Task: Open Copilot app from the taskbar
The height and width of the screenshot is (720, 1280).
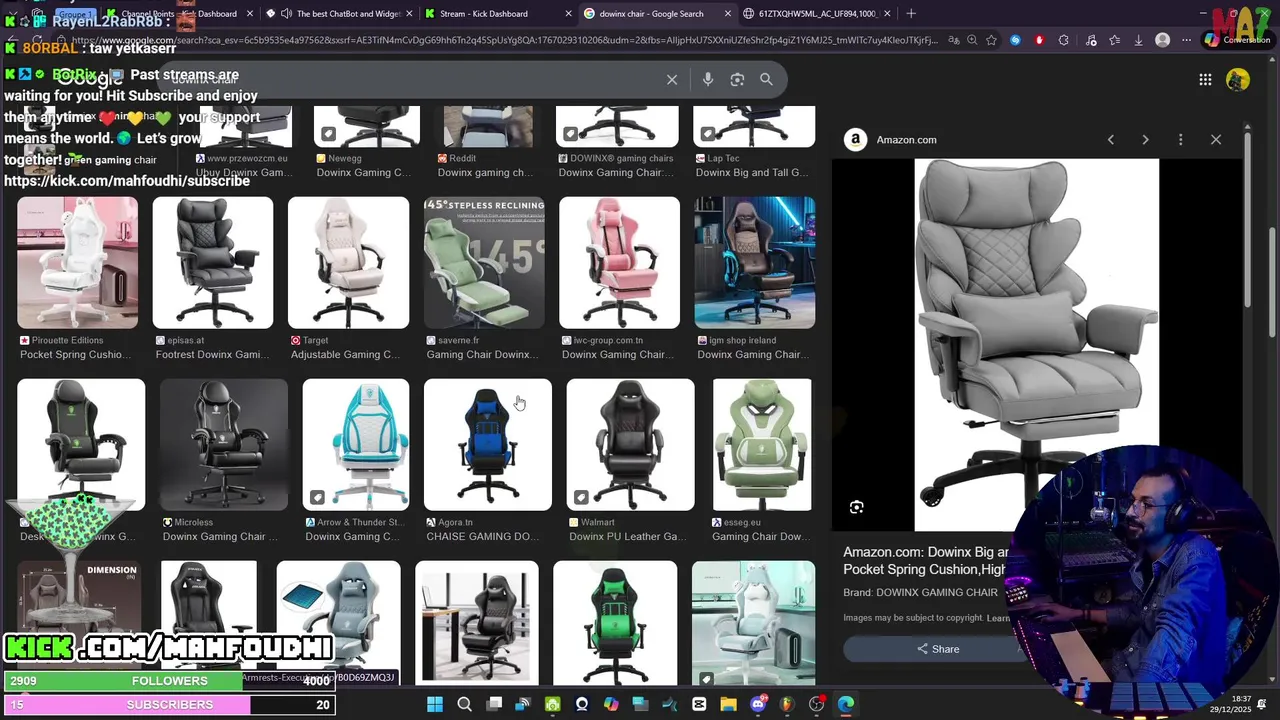Action: point(611,704)
